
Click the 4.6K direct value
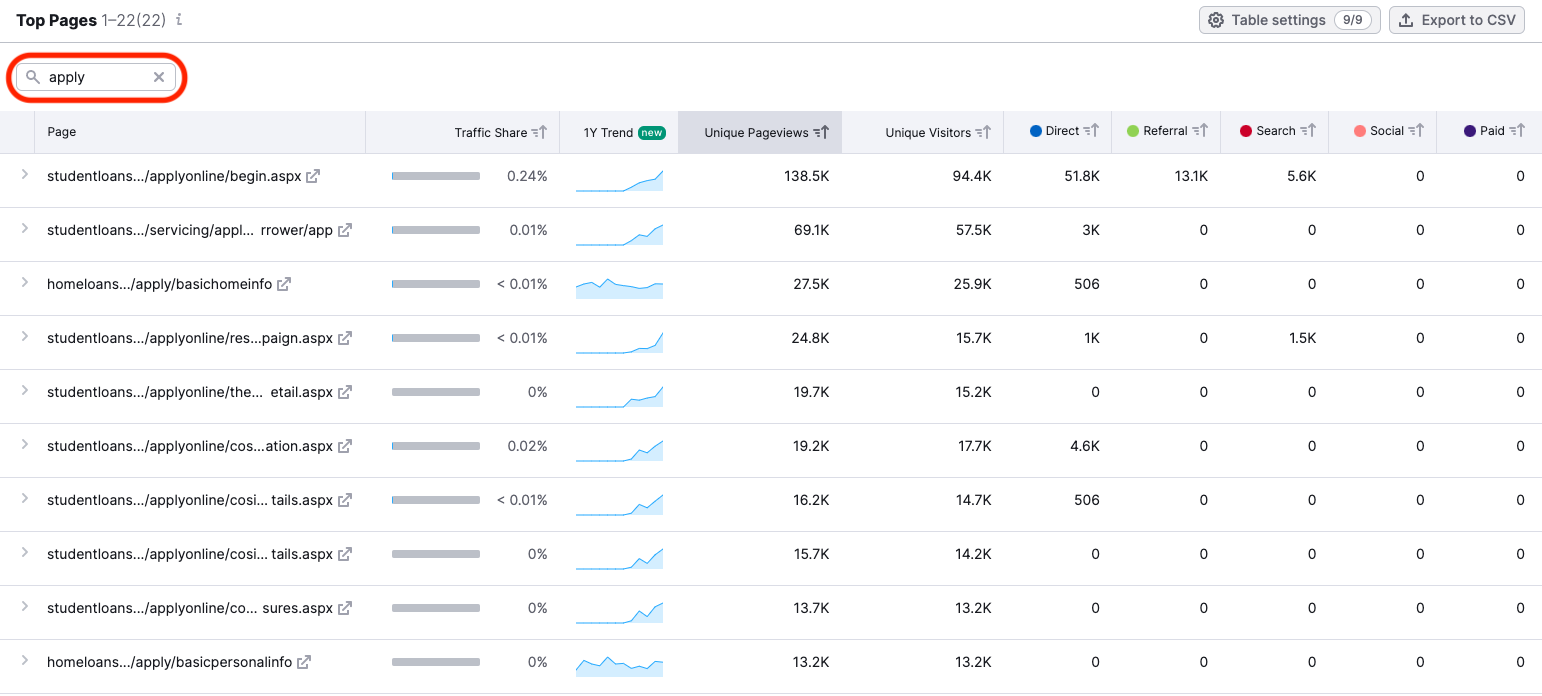(x=1085, y=446)
